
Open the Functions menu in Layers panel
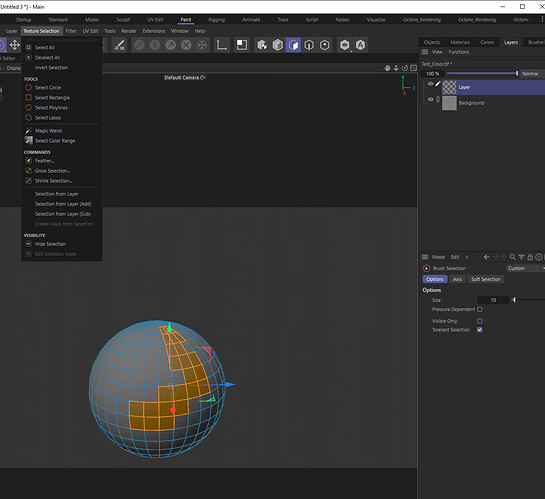pos(459,52)
